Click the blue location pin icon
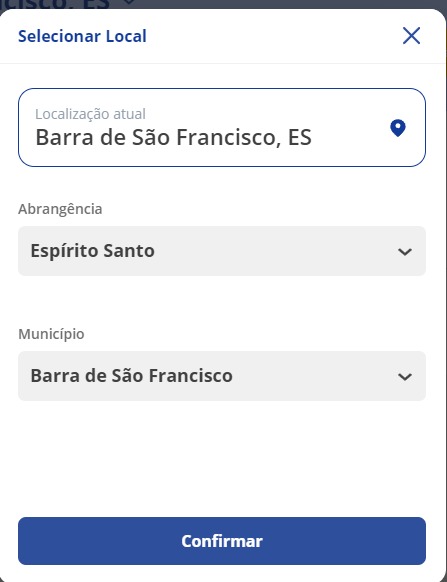 pyautogui.click(x=398, y=128)
